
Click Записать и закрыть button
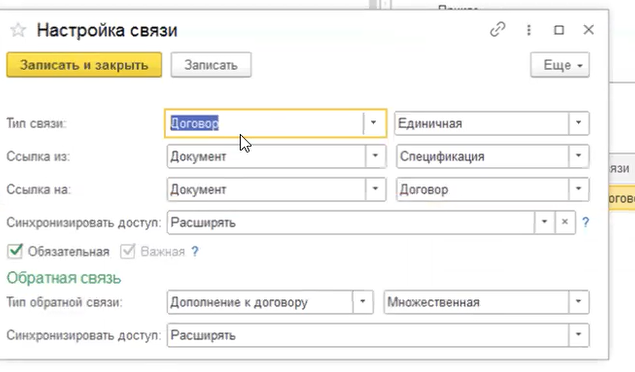84,65
